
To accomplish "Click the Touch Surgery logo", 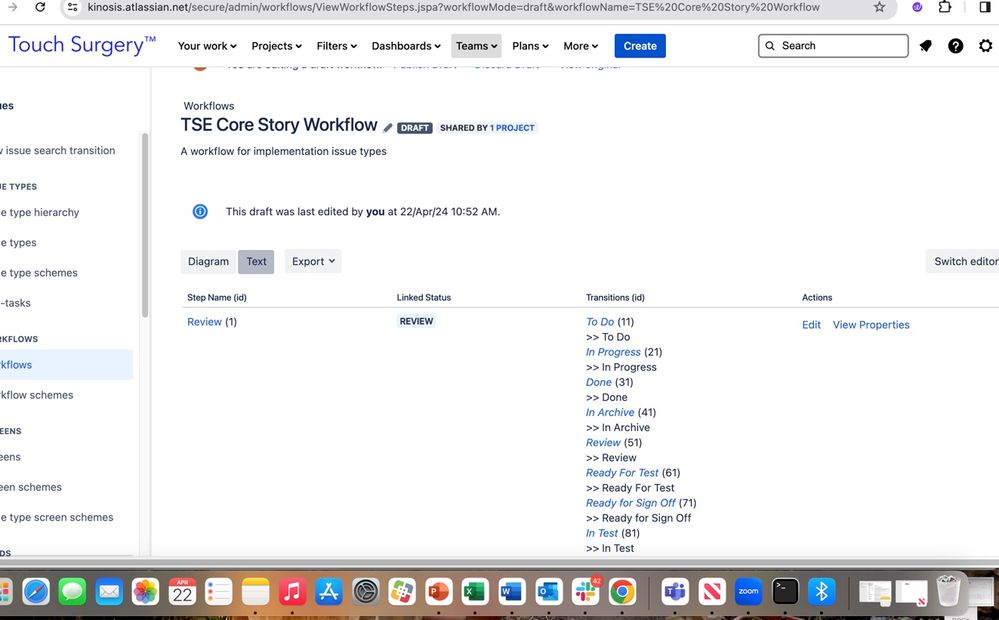I will click(x=82, y=45).
